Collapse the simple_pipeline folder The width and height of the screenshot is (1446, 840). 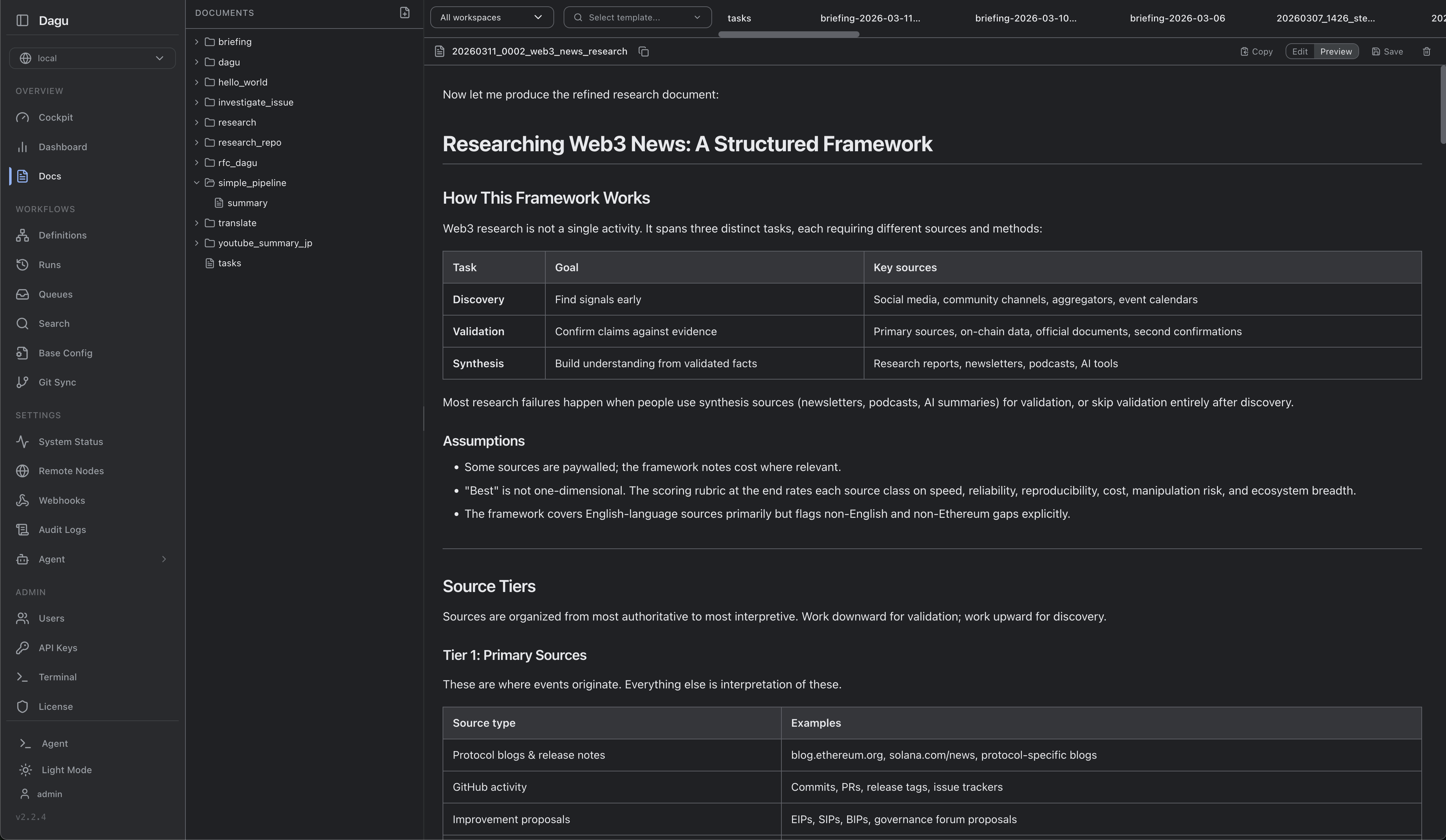click(196, 183)
